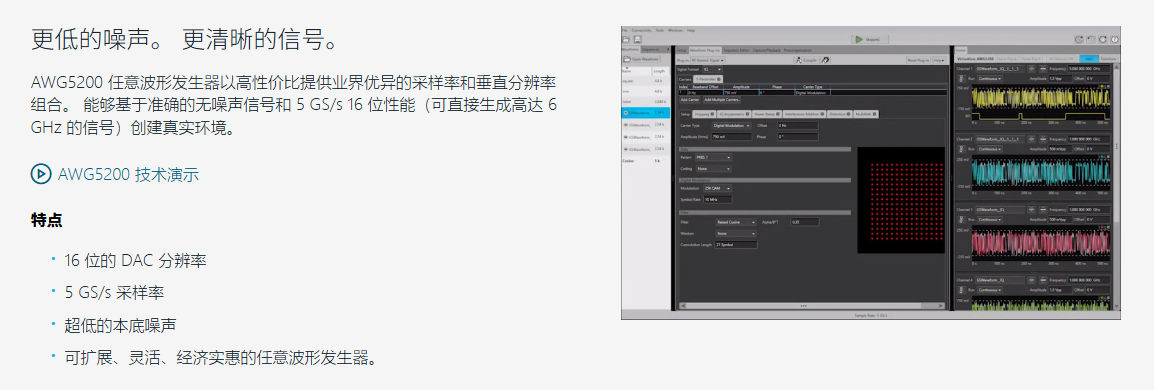The height and width of the screenshot is (390, 1154).
Task: Click the Add Multiple Carriers button
Action: click(722, 99)
